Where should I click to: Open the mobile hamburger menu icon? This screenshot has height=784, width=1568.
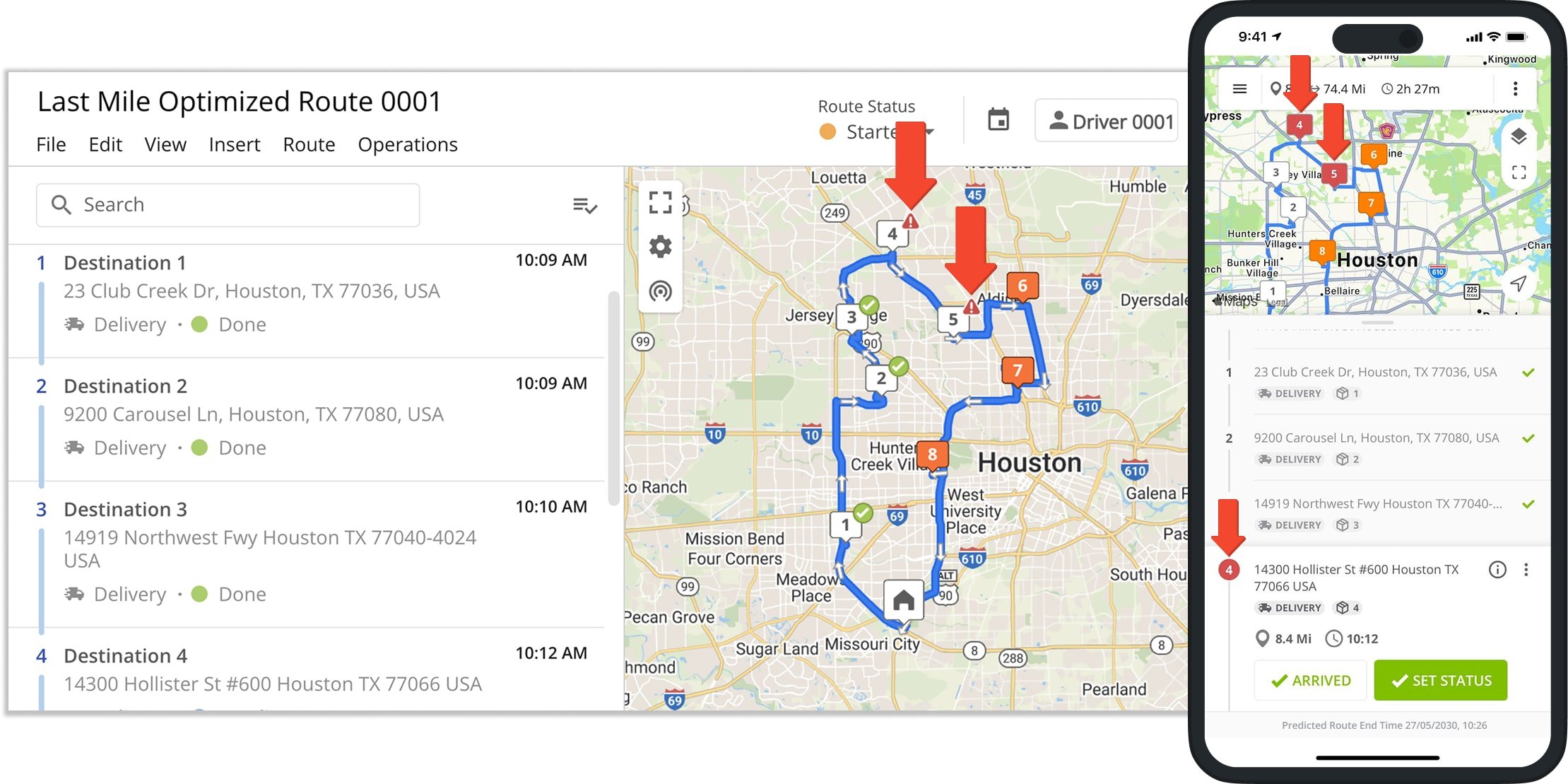(1239, 89)
